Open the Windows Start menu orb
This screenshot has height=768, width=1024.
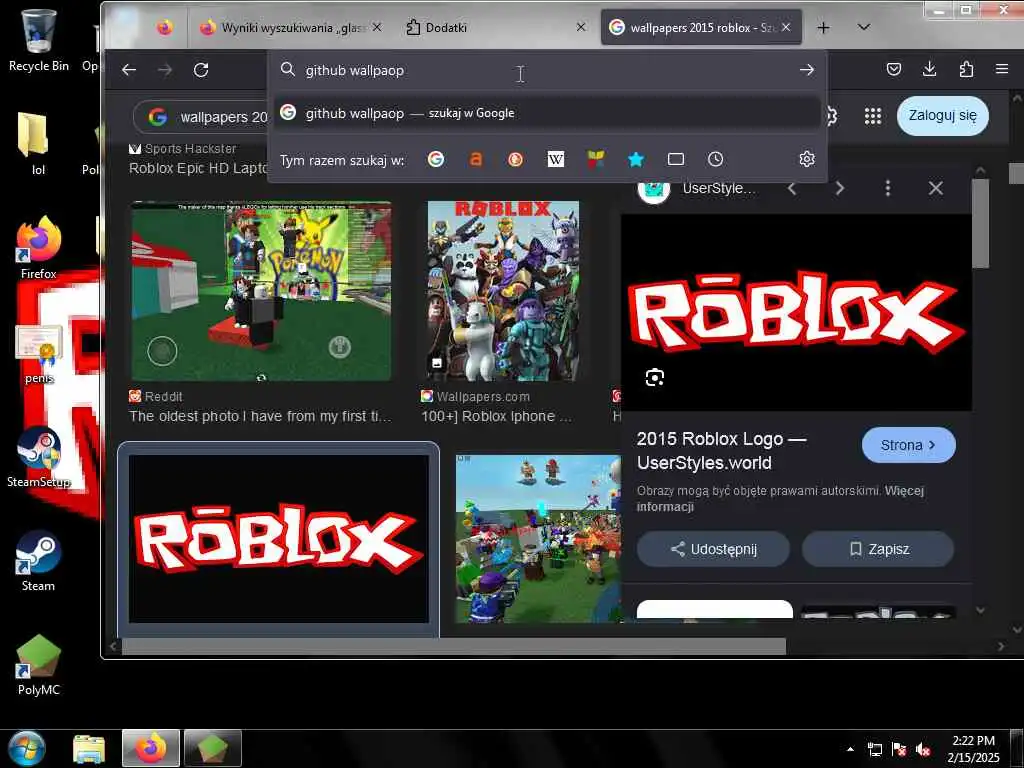pyautogui.click(x=25, y=748)
